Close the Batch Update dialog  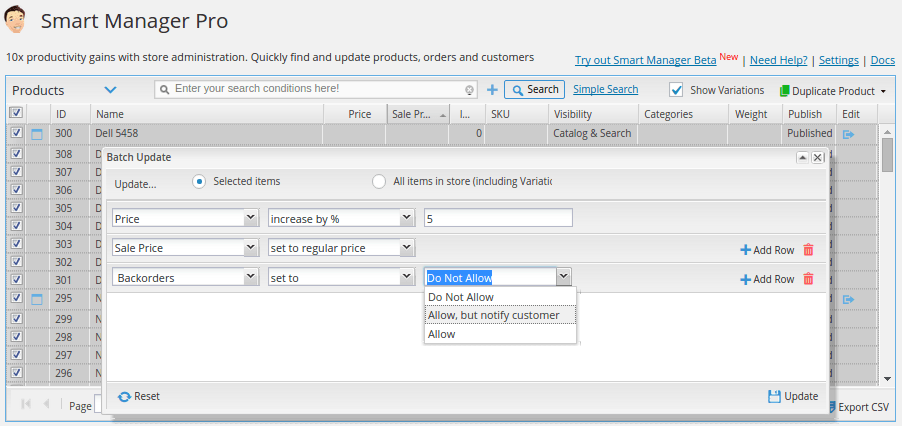point(817,158)
